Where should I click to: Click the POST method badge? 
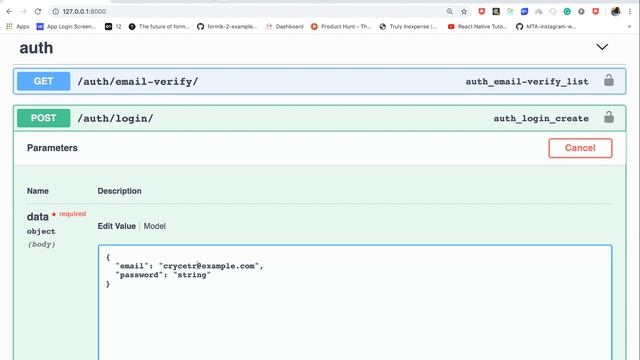click(43, 118)
